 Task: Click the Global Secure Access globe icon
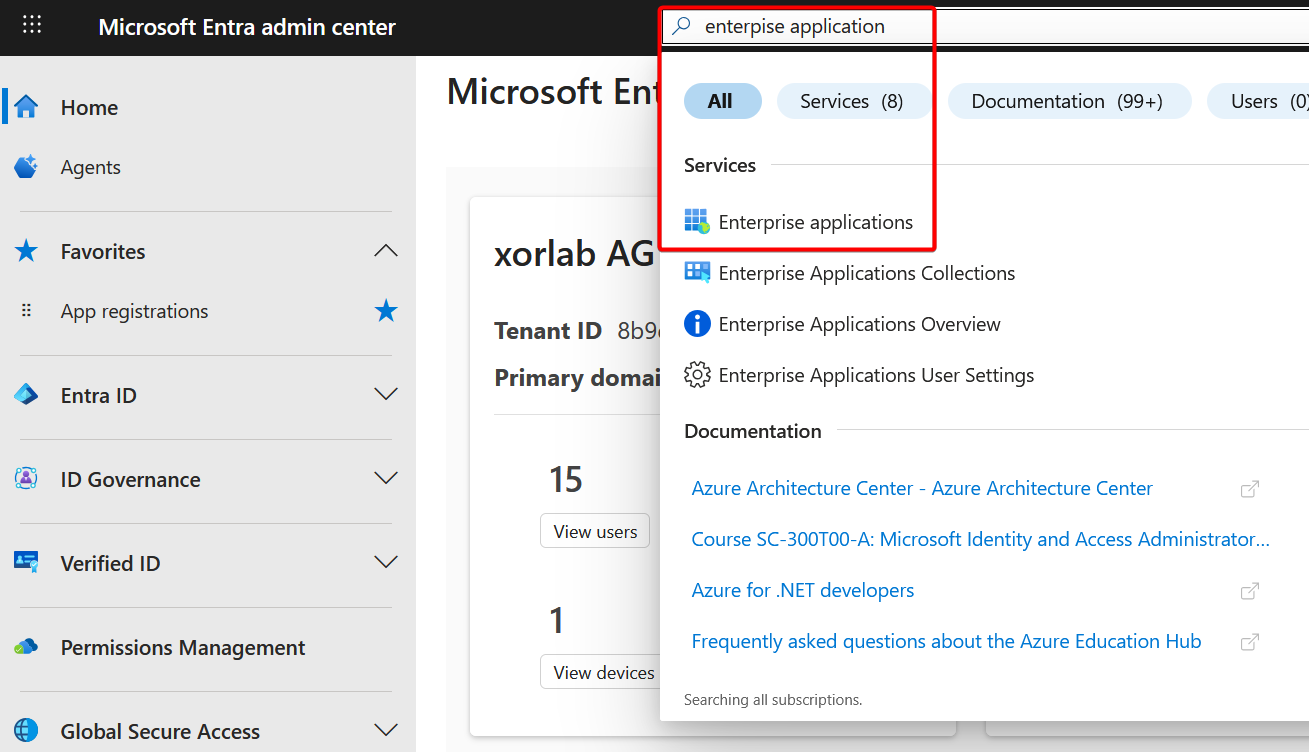[27, 731]
